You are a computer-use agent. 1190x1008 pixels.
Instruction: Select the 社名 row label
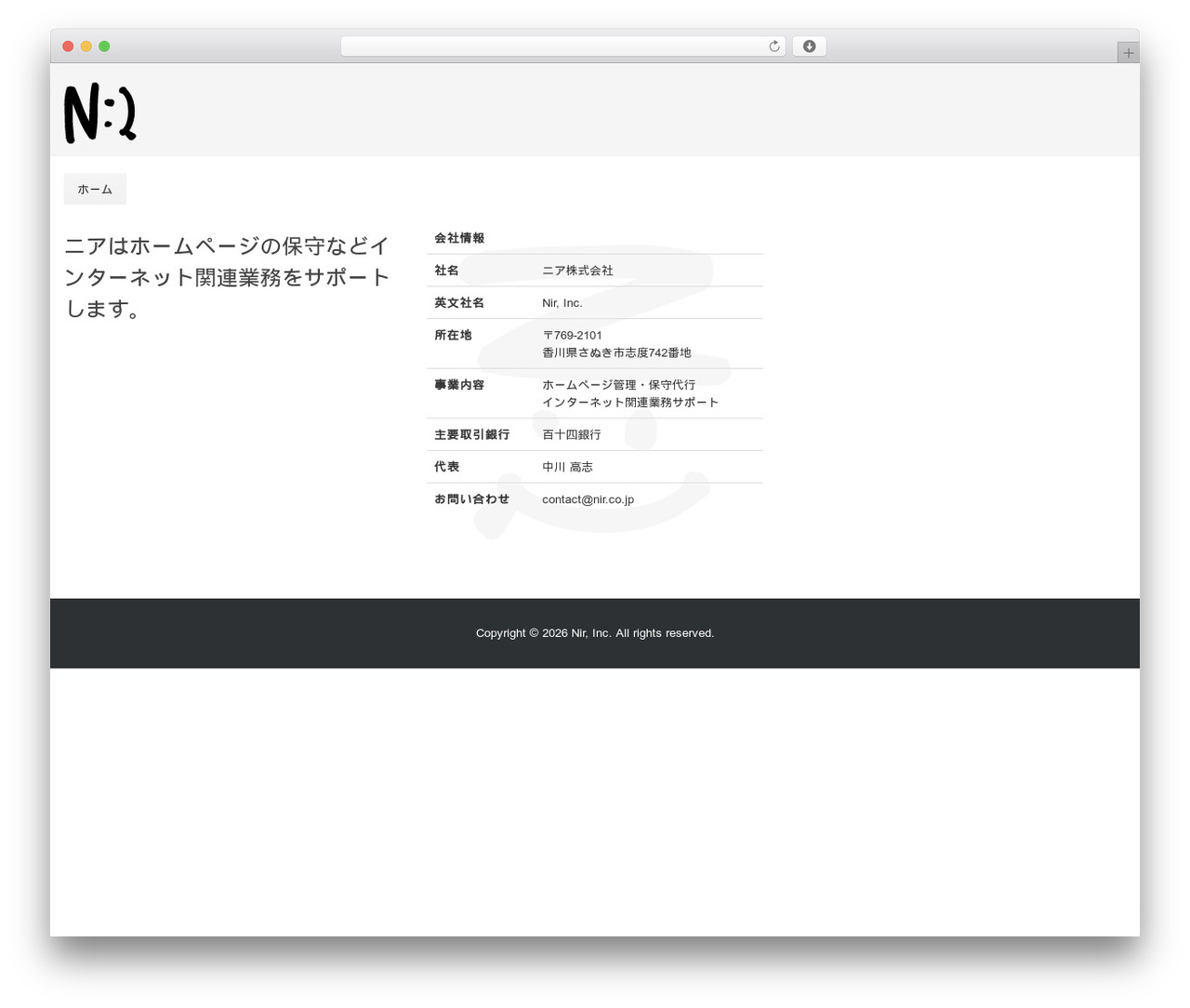click(446, 271)
